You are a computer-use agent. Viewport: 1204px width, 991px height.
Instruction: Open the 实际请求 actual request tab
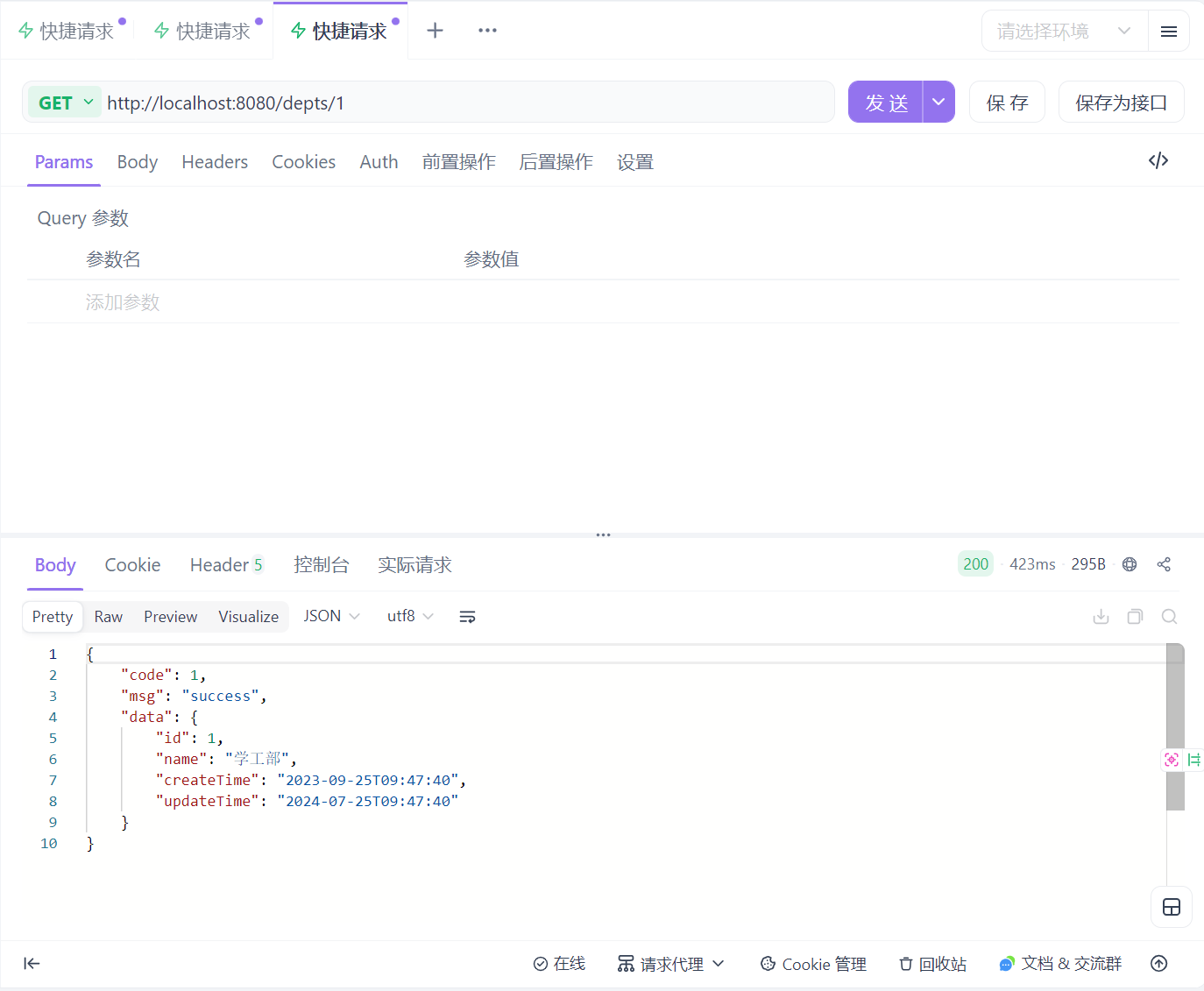click(414, 565)
